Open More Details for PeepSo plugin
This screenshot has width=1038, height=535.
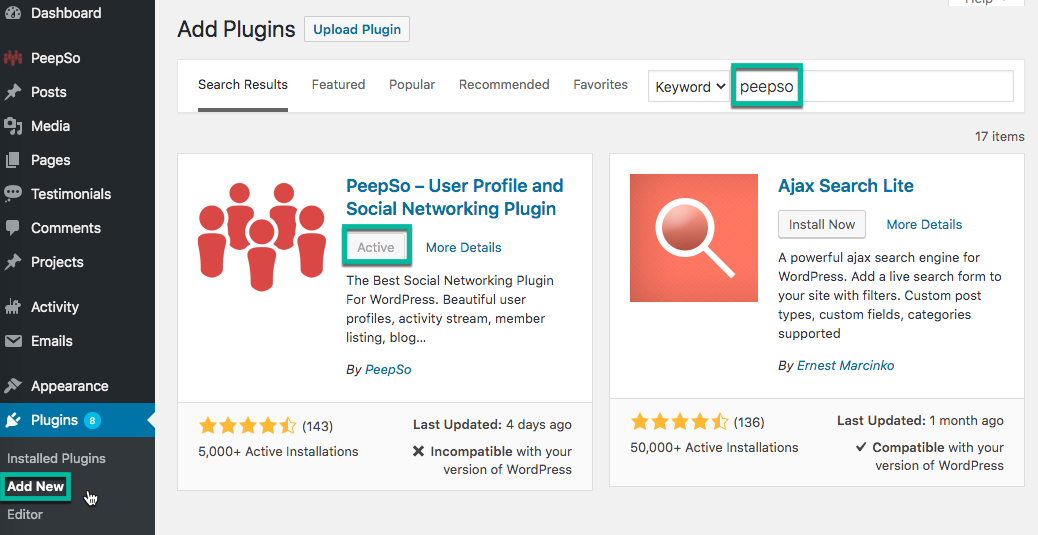pos(463,248)
